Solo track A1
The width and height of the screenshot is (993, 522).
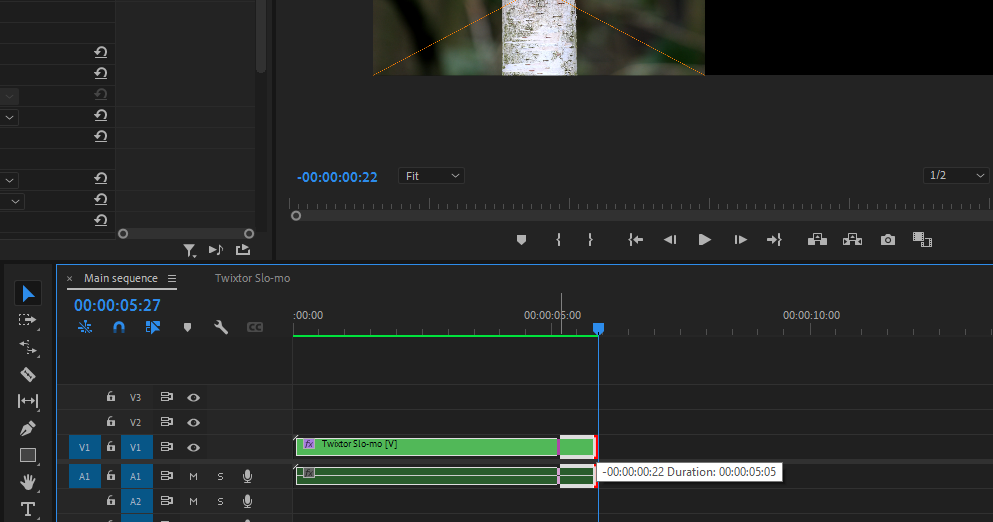[220, 476]
